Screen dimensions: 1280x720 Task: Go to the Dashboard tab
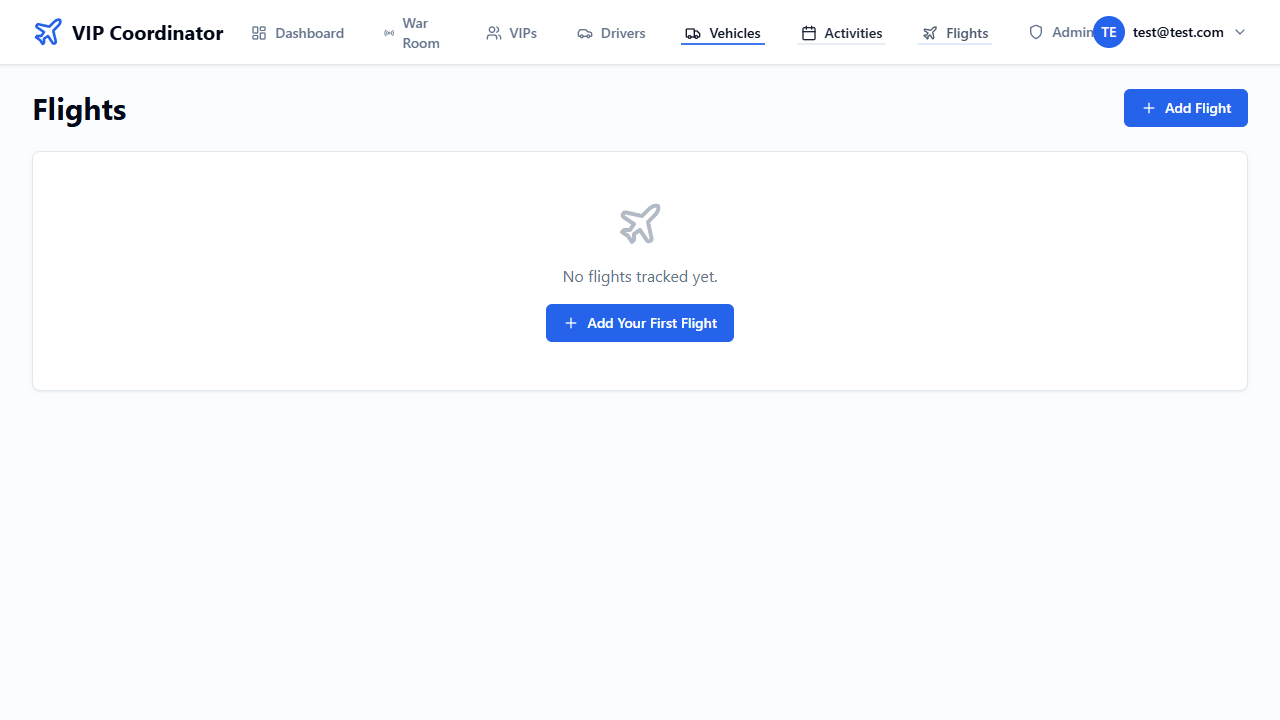(309, 33)
